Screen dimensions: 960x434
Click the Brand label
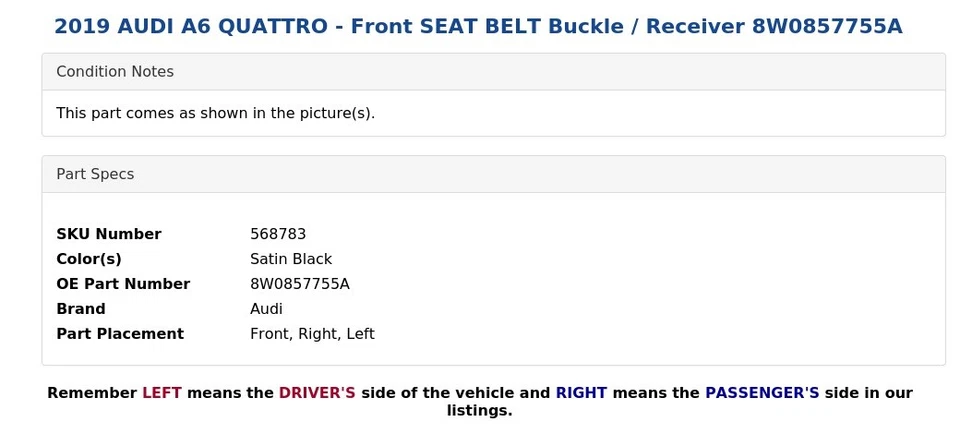pos(81,309)
